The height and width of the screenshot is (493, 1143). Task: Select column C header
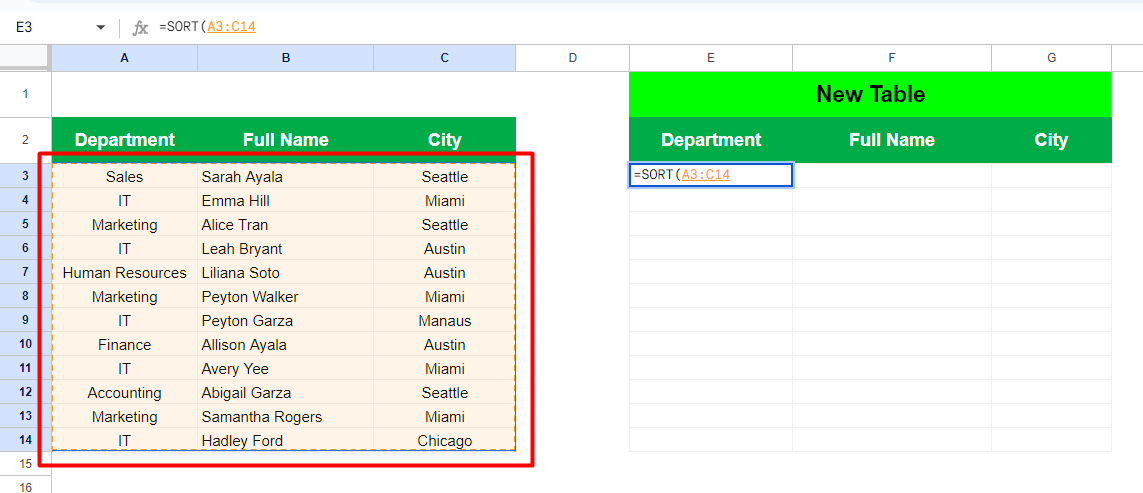[445, 58]
